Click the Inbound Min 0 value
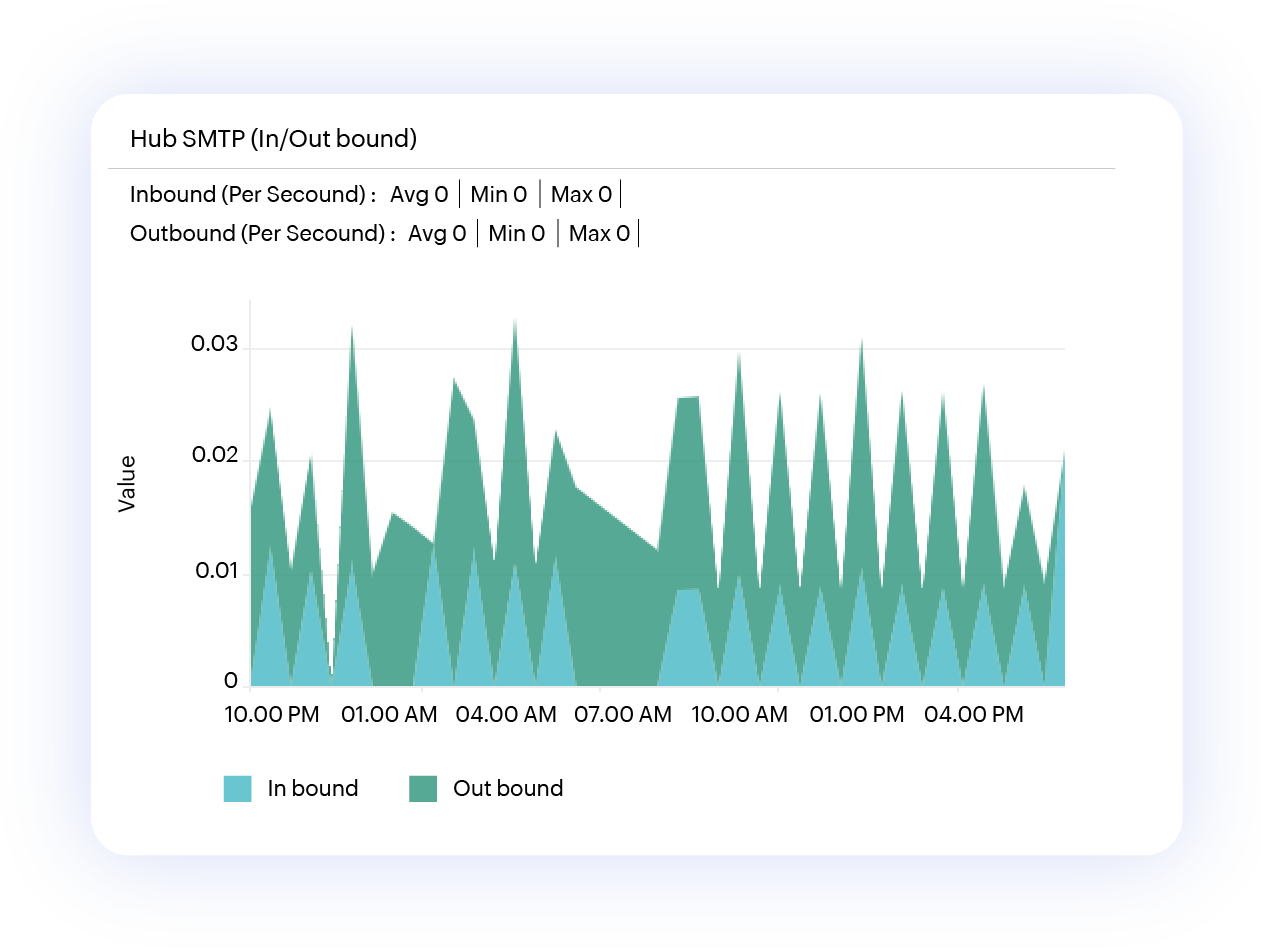Image resolution: width=1261 pixels, height=952 pixels. click(499, 194)
